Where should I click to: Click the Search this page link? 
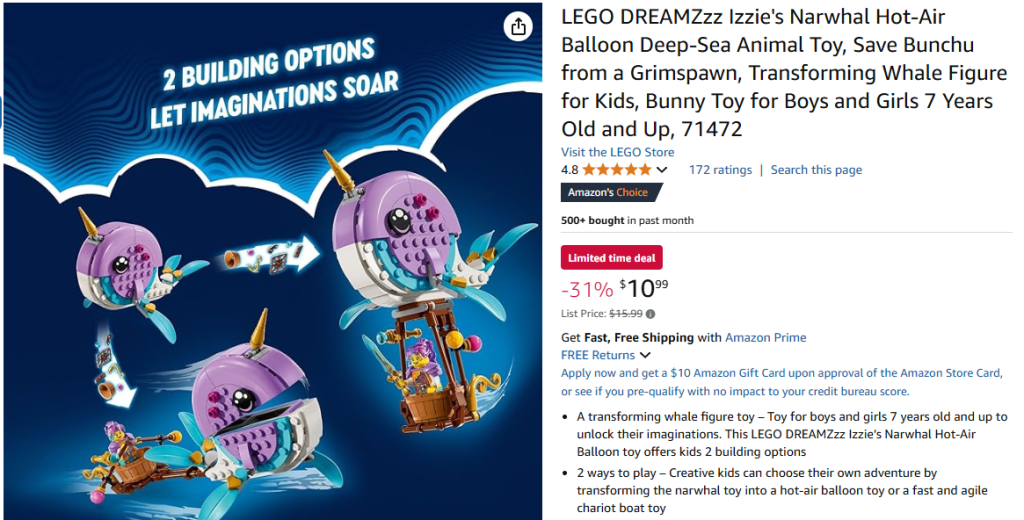816,170
